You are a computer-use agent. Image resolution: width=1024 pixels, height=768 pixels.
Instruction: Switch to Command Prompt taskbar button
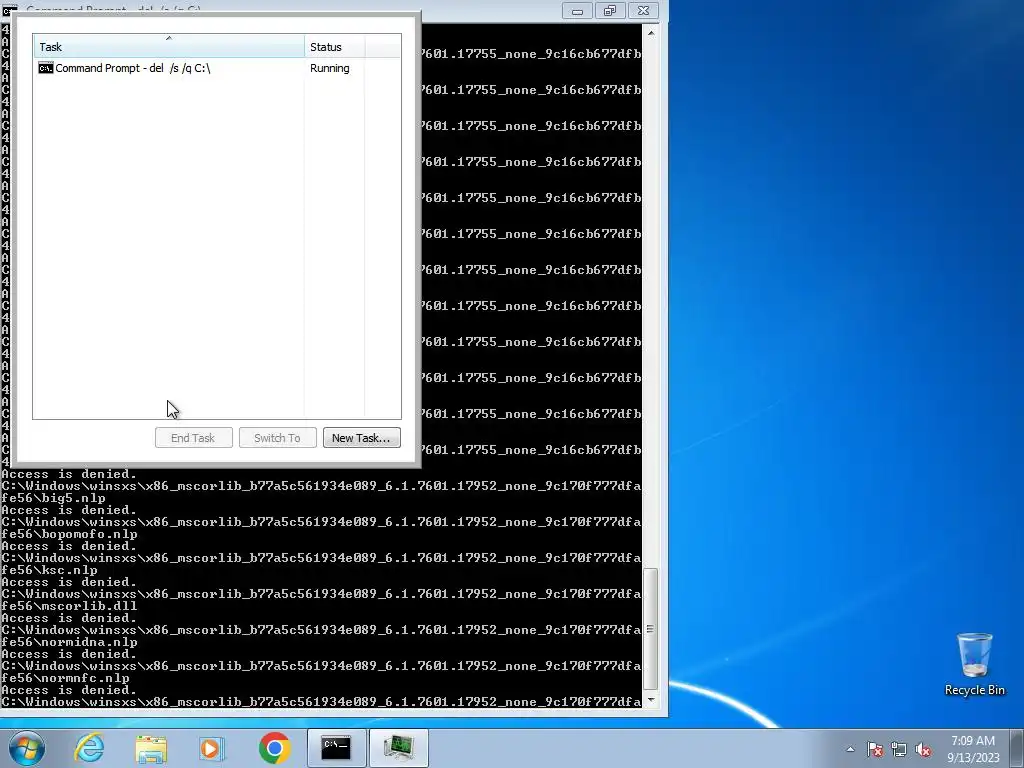(336, 748)
